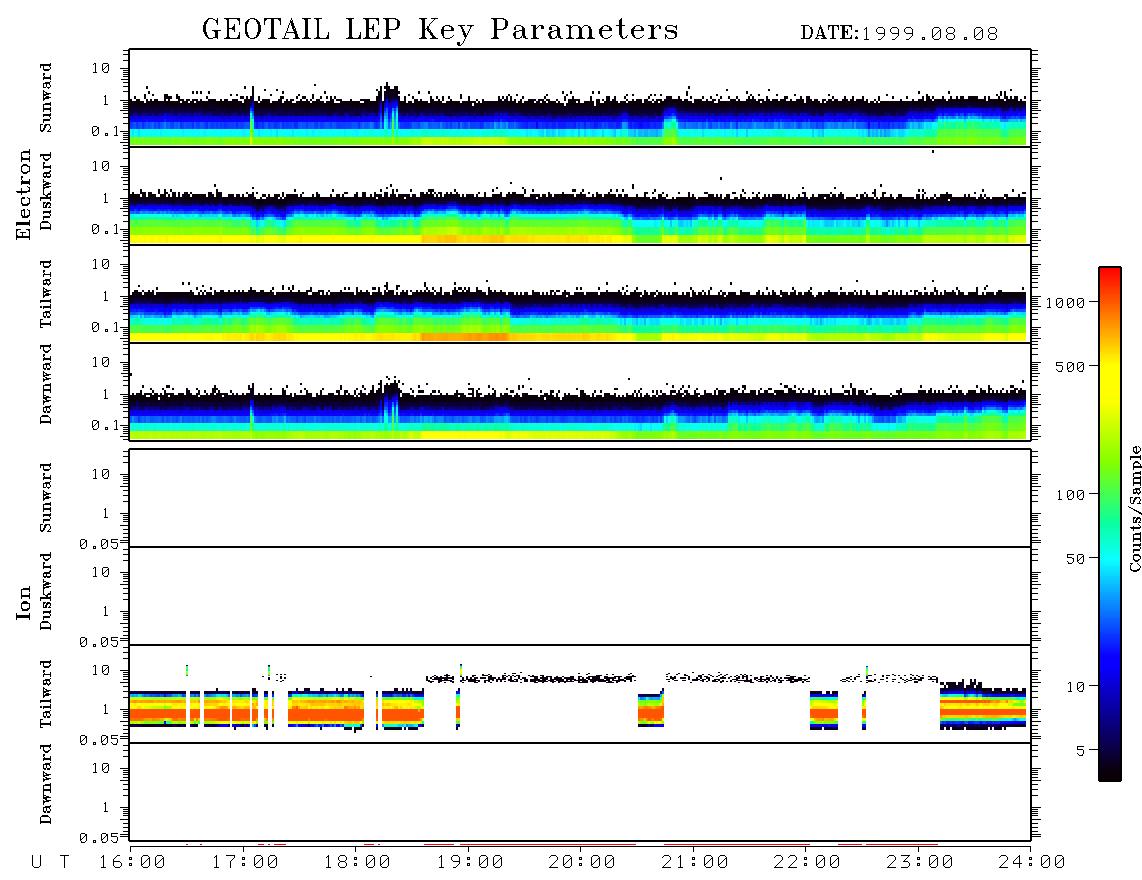Click the '23:00' time tick label

pos(920,863)
